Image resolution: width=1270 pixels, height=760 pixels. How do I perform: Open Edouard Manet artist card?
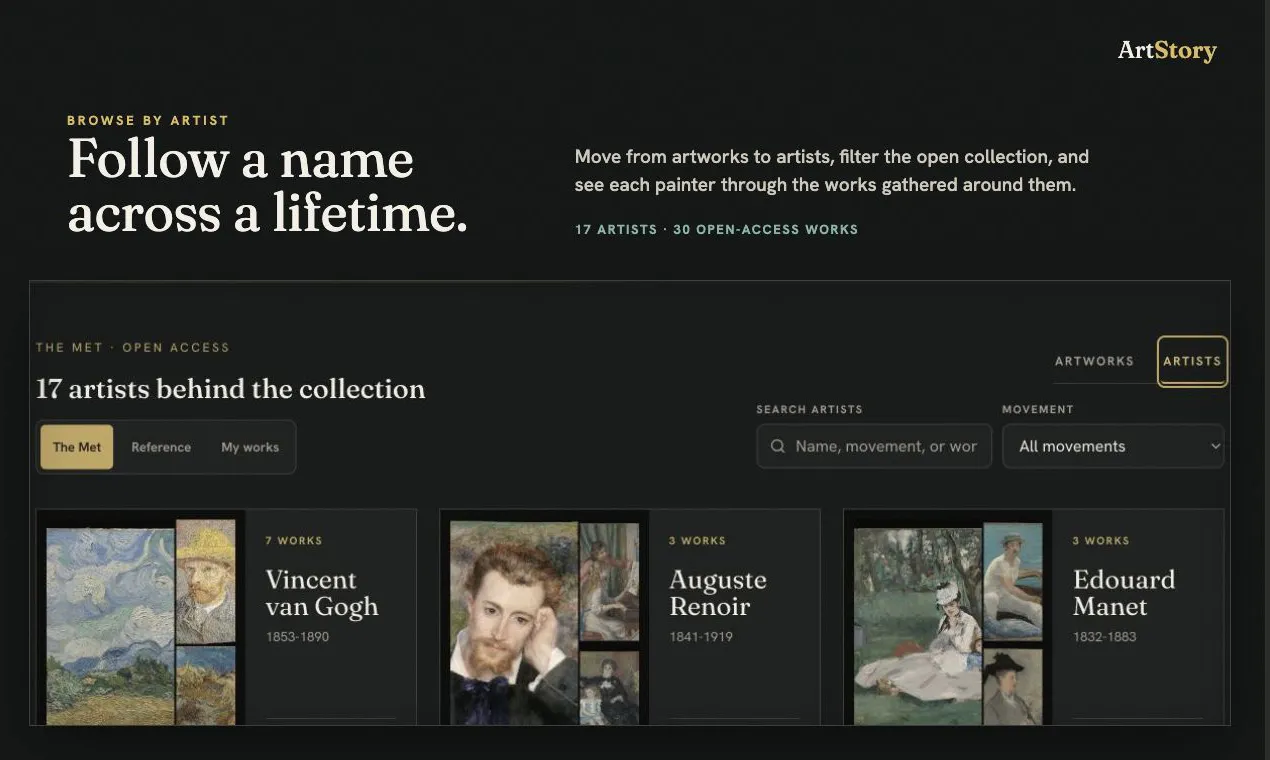pos(1034,617)
